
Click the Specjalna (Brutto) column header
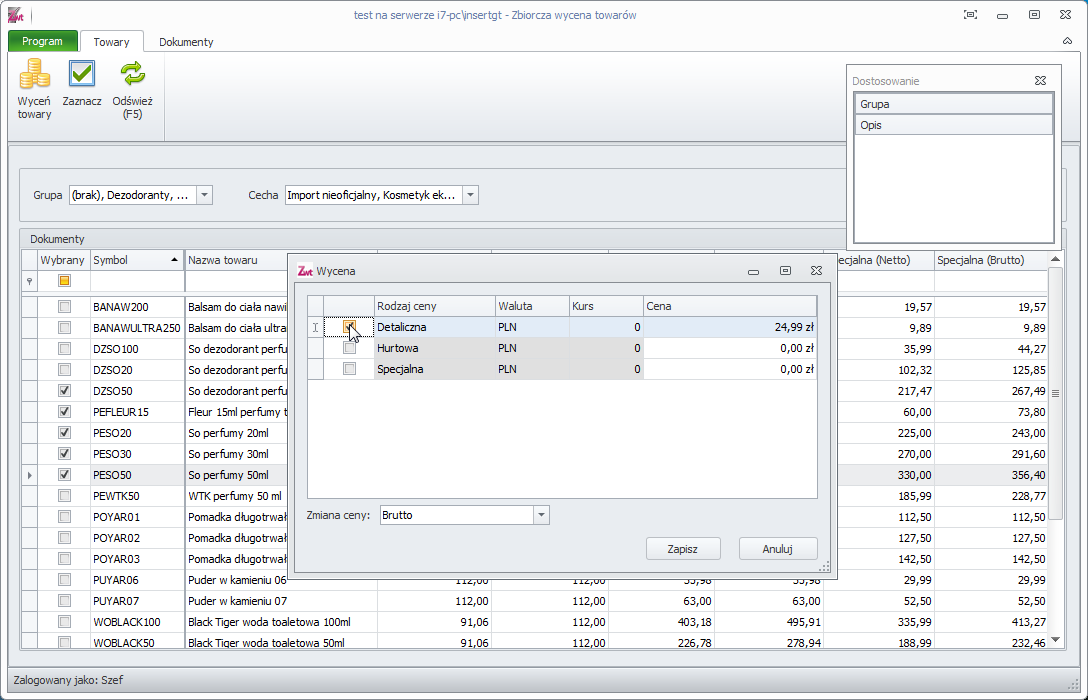coord(990,260)
